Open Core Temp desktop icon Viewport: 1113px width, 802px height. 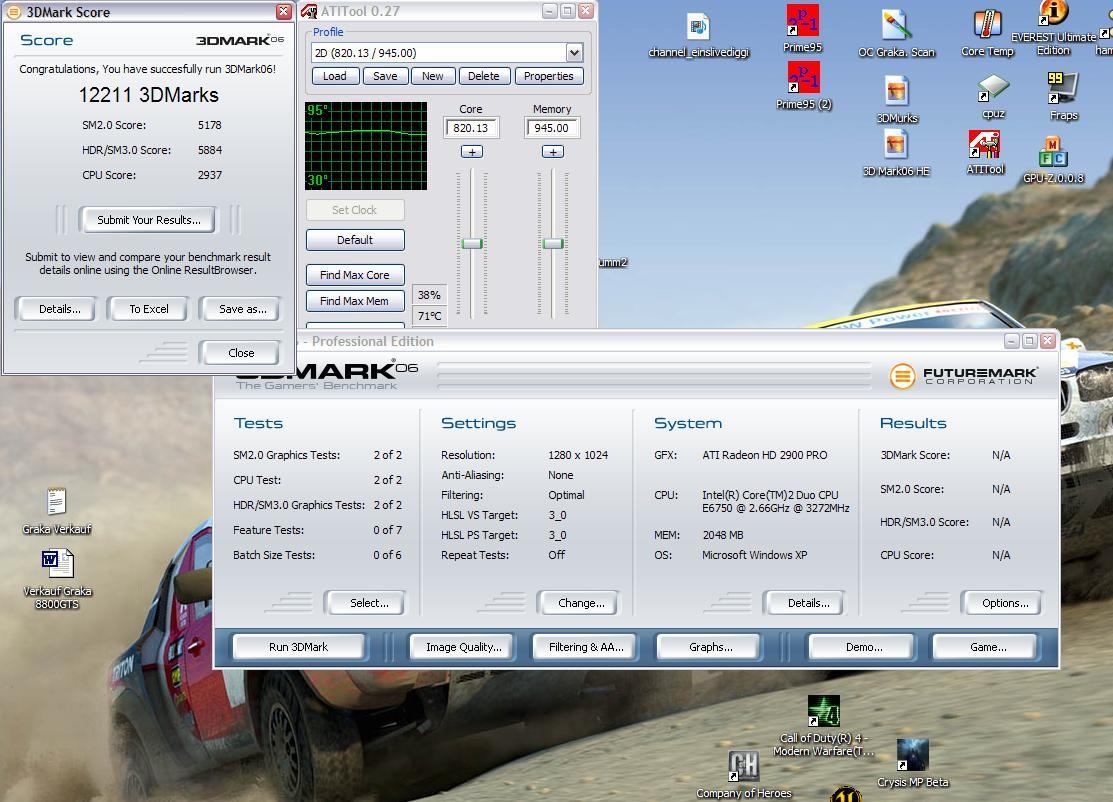(x=987, y=33)
